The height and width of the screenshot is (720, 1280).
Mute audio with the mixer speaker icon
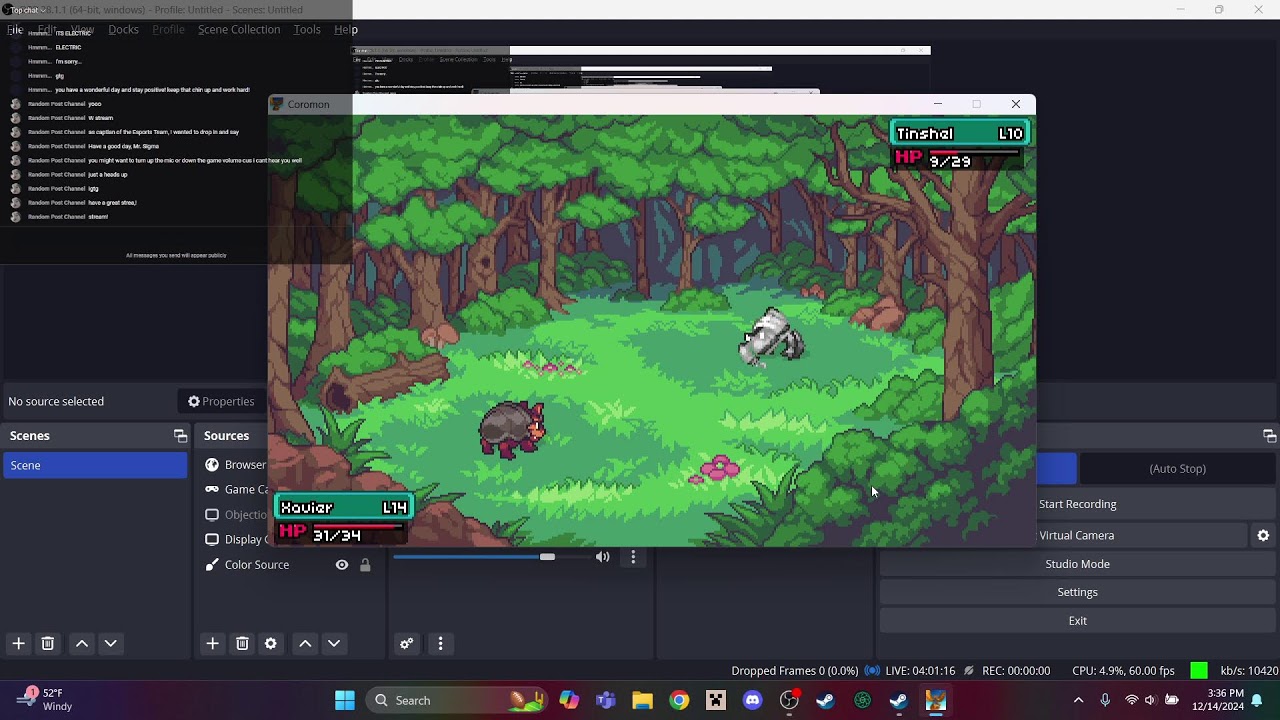pyautogui.click(x=602, y=557)
